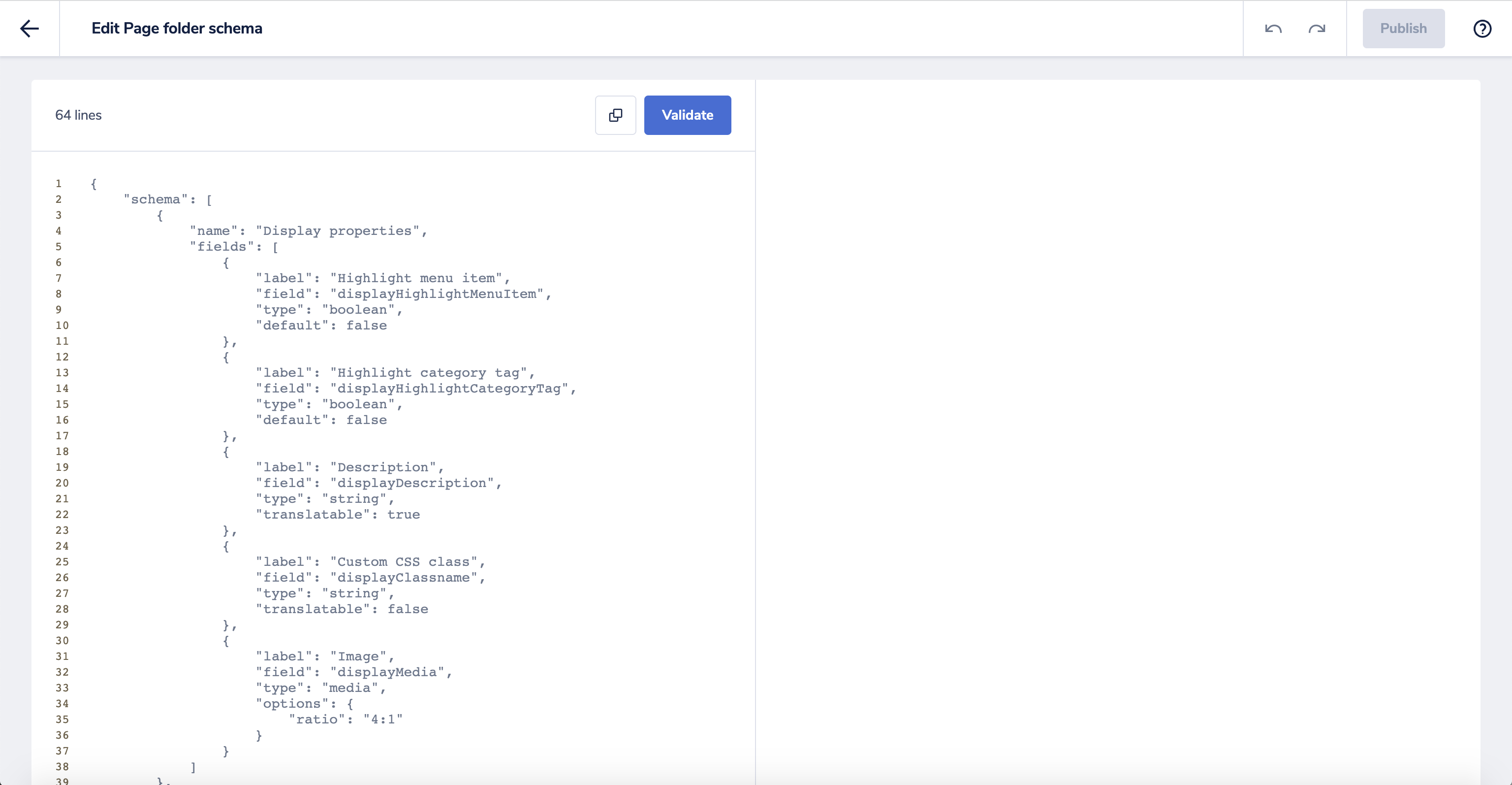
Task: Click the back arrow icon
Action: pos(30,28)
